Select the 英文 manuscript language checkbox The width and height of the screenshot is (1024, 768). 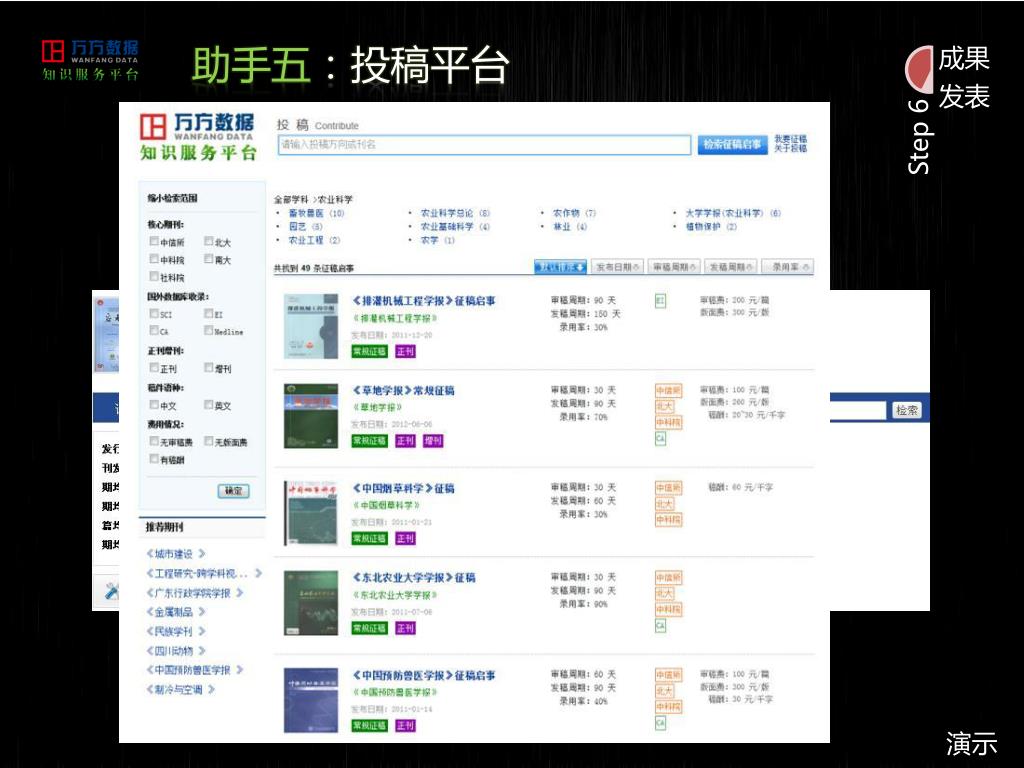pos(208,405)
